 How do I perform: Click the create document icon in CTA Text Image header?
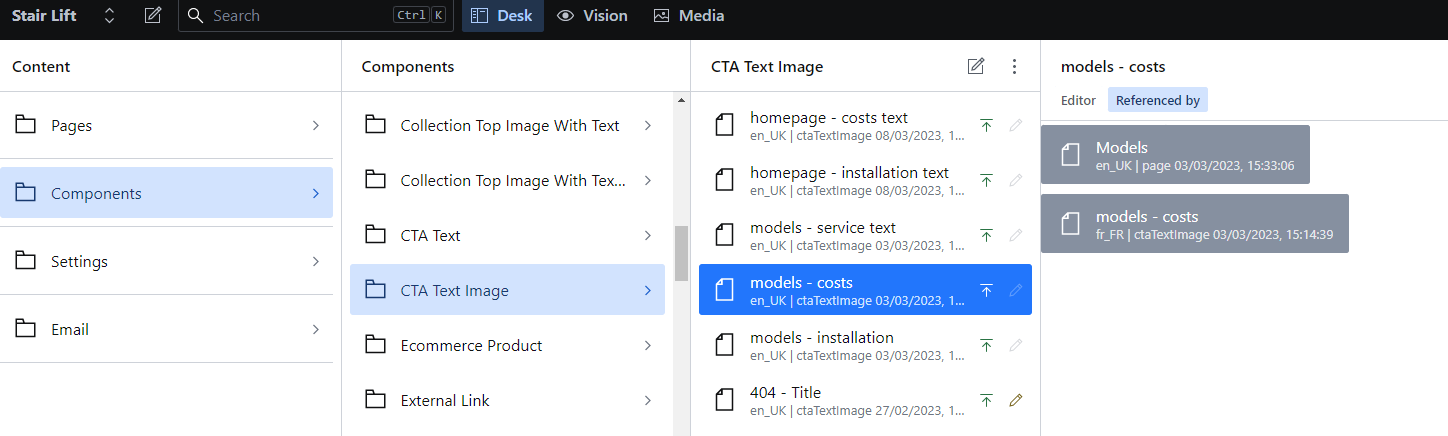point(976,67)
